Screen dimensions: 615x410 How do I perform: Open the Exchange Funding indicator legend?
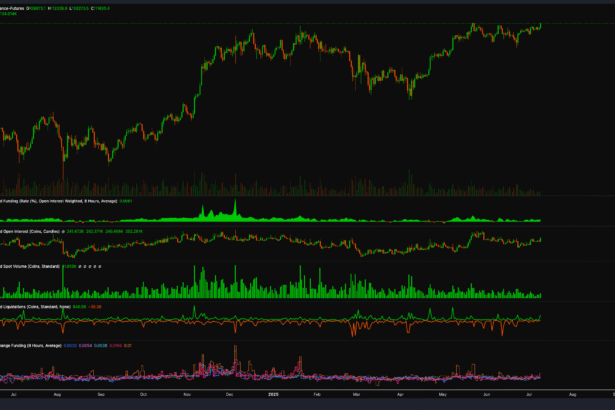point(30,345)
